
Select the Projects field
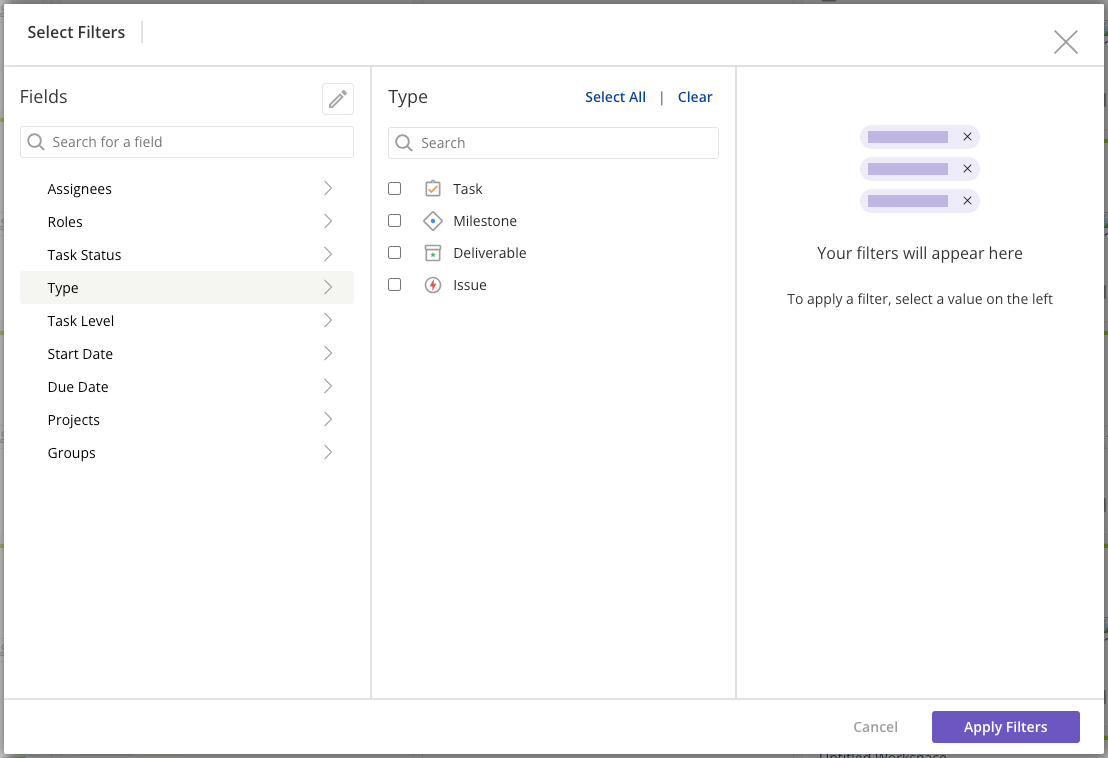pos(187,420)
